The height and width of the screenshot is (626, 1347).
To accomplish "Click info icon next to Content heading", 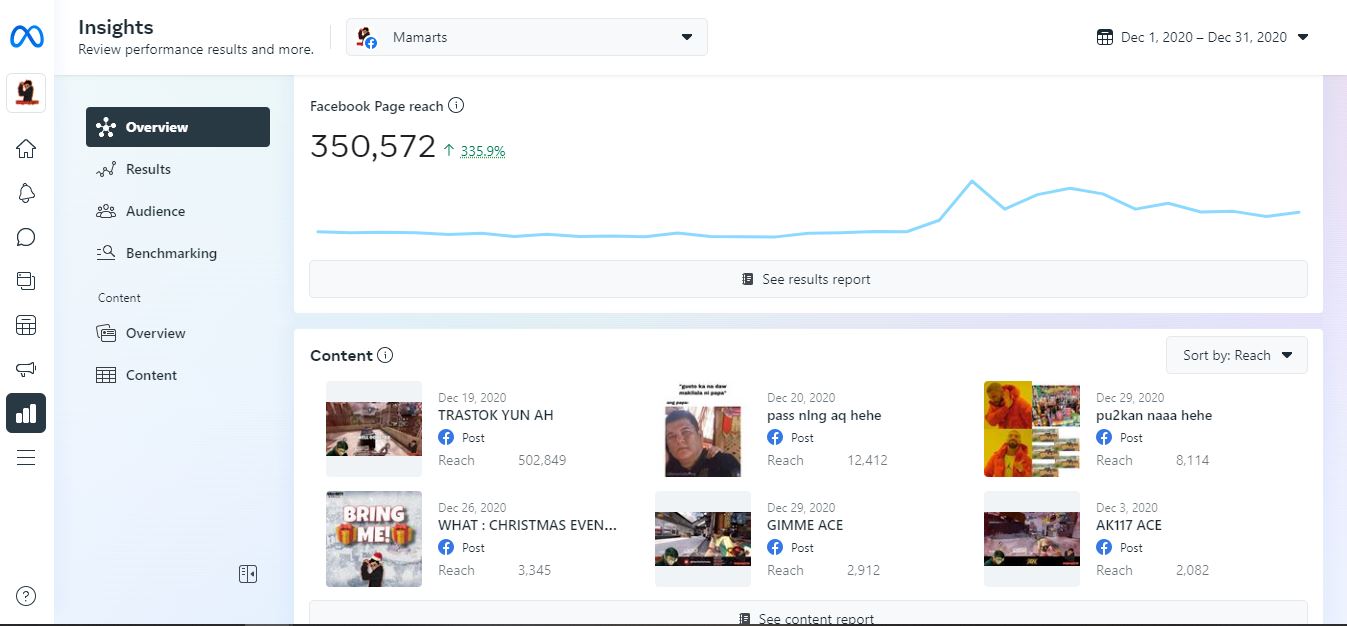I will click(x=386, y=355).
